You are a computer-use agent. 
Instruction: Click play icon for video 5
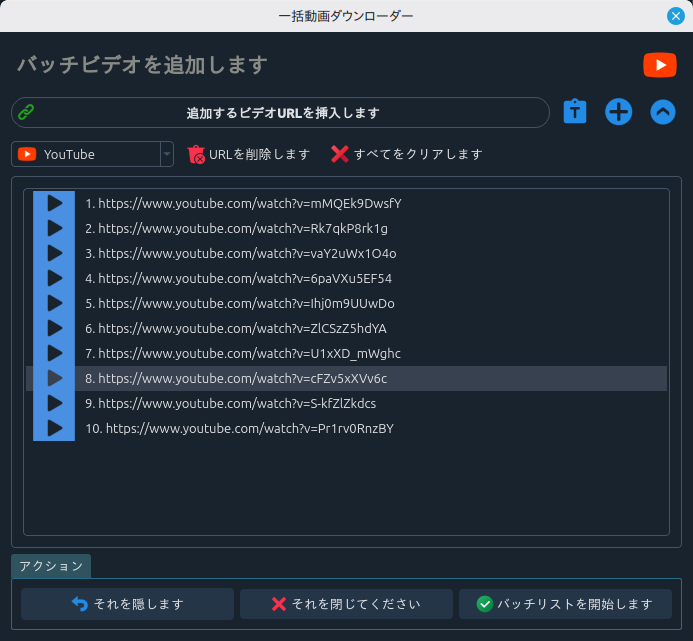[54, 303]
